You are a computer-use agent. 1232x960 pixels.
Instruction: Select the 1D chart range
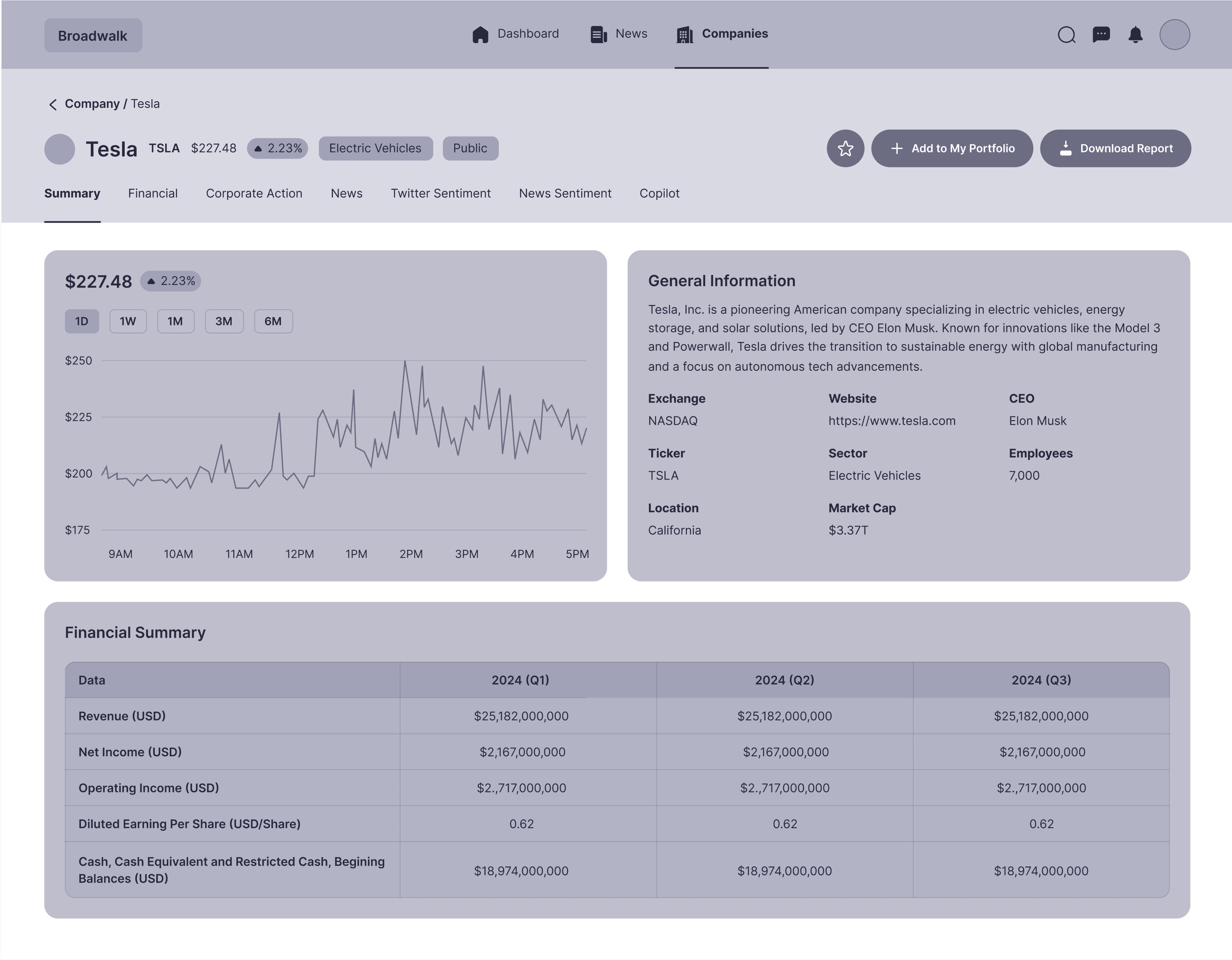coord(82,321)
